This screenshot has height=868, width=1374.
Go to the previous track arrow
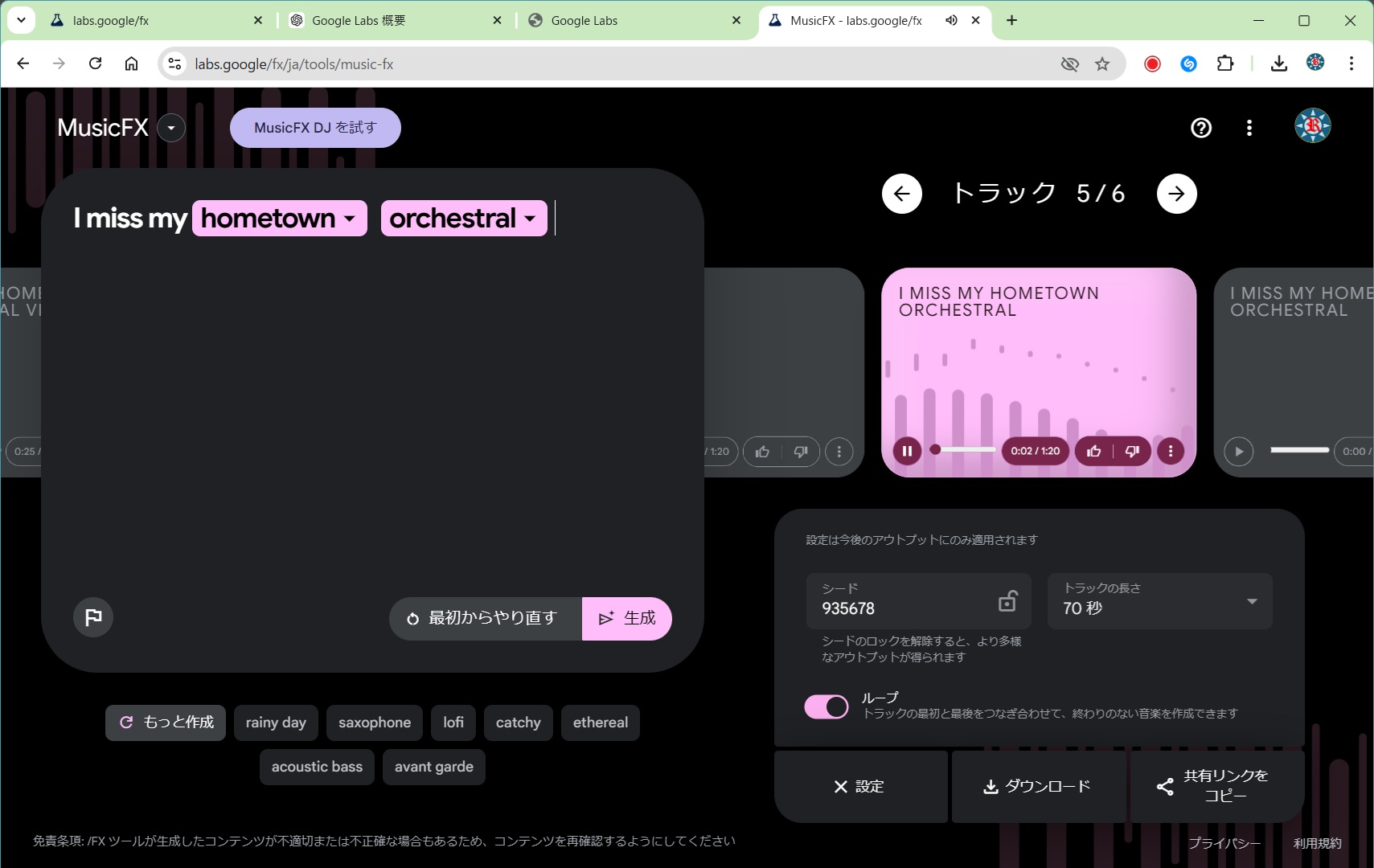[902, 194]
